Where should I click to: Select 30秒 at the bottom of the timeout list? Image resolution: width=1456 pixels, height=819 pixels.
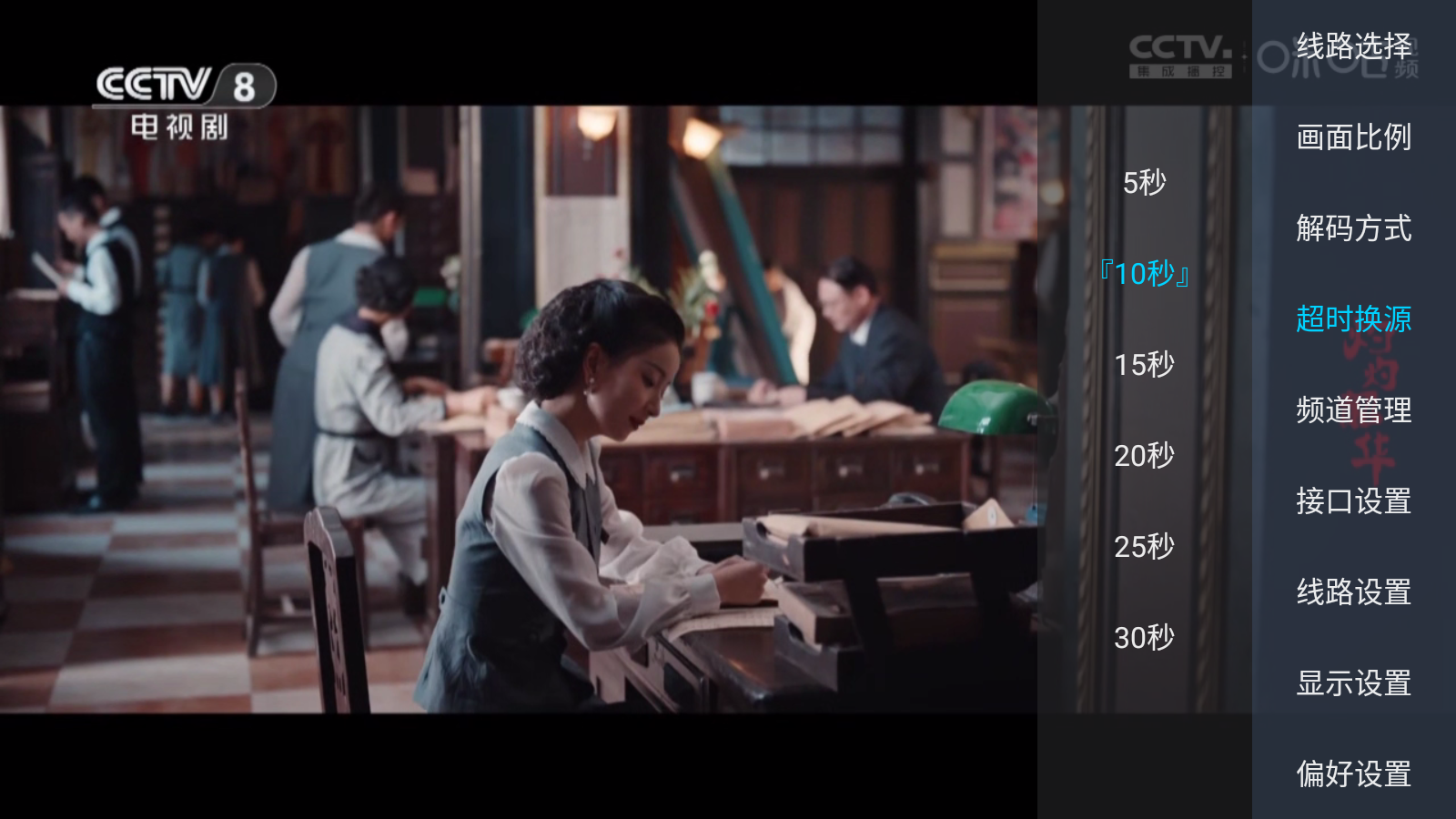[x=1145, y=636]
